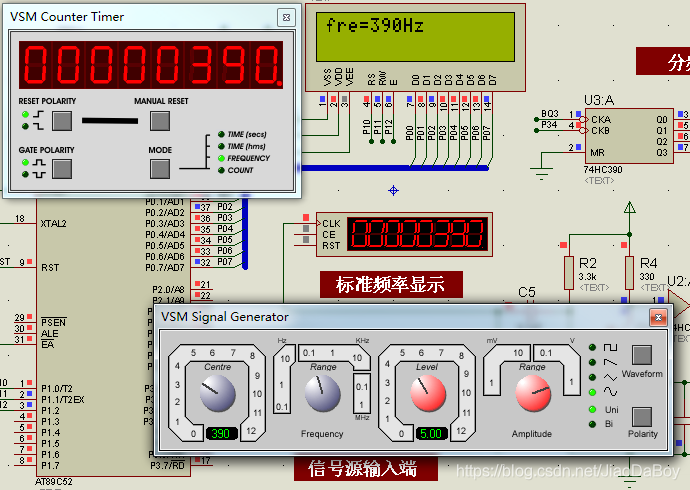Close the VSM Signal Generator window

coord(657,317)
